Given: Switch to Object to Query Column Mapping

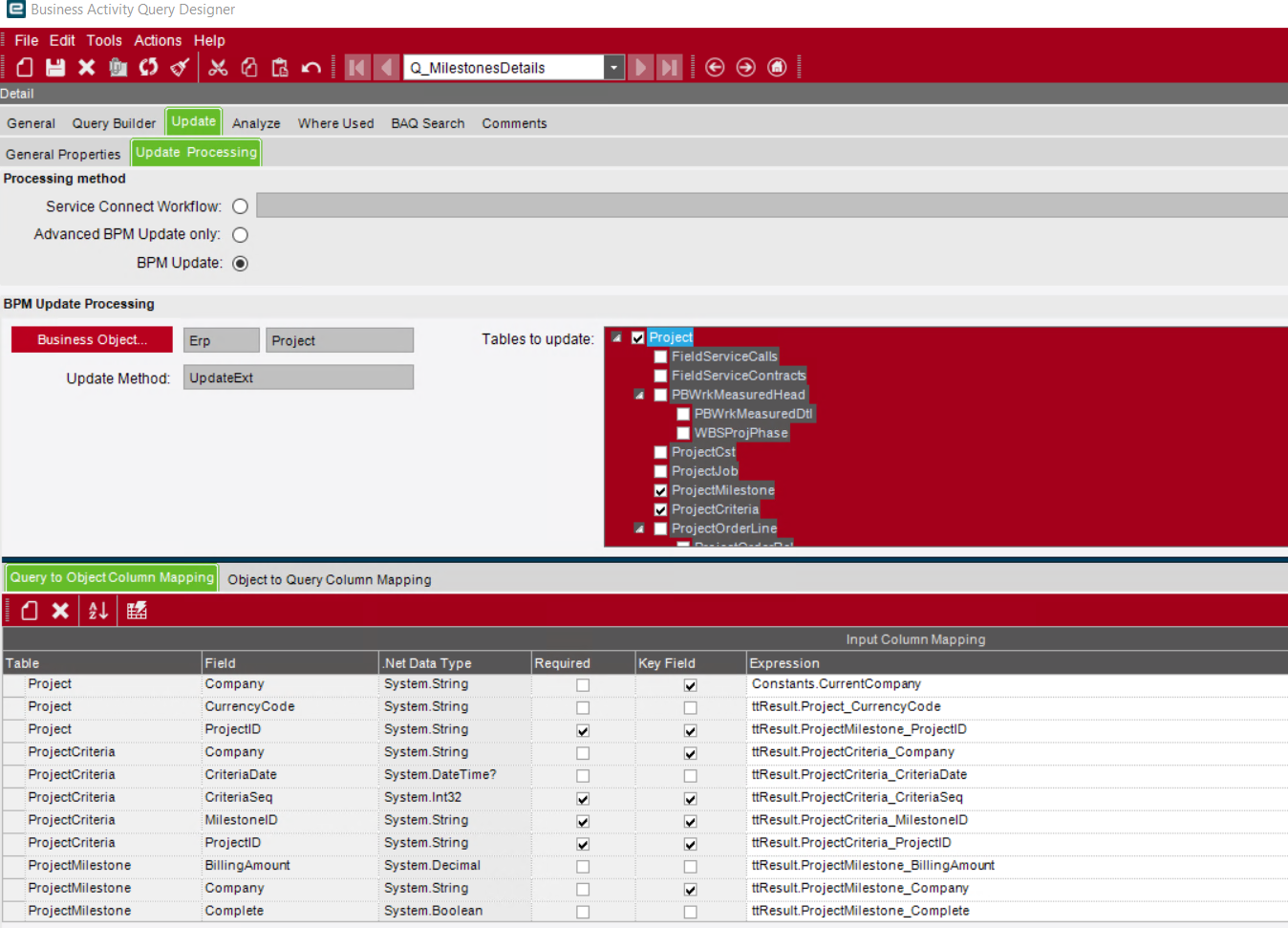Looking at the screenshot, I should [329, 578].
